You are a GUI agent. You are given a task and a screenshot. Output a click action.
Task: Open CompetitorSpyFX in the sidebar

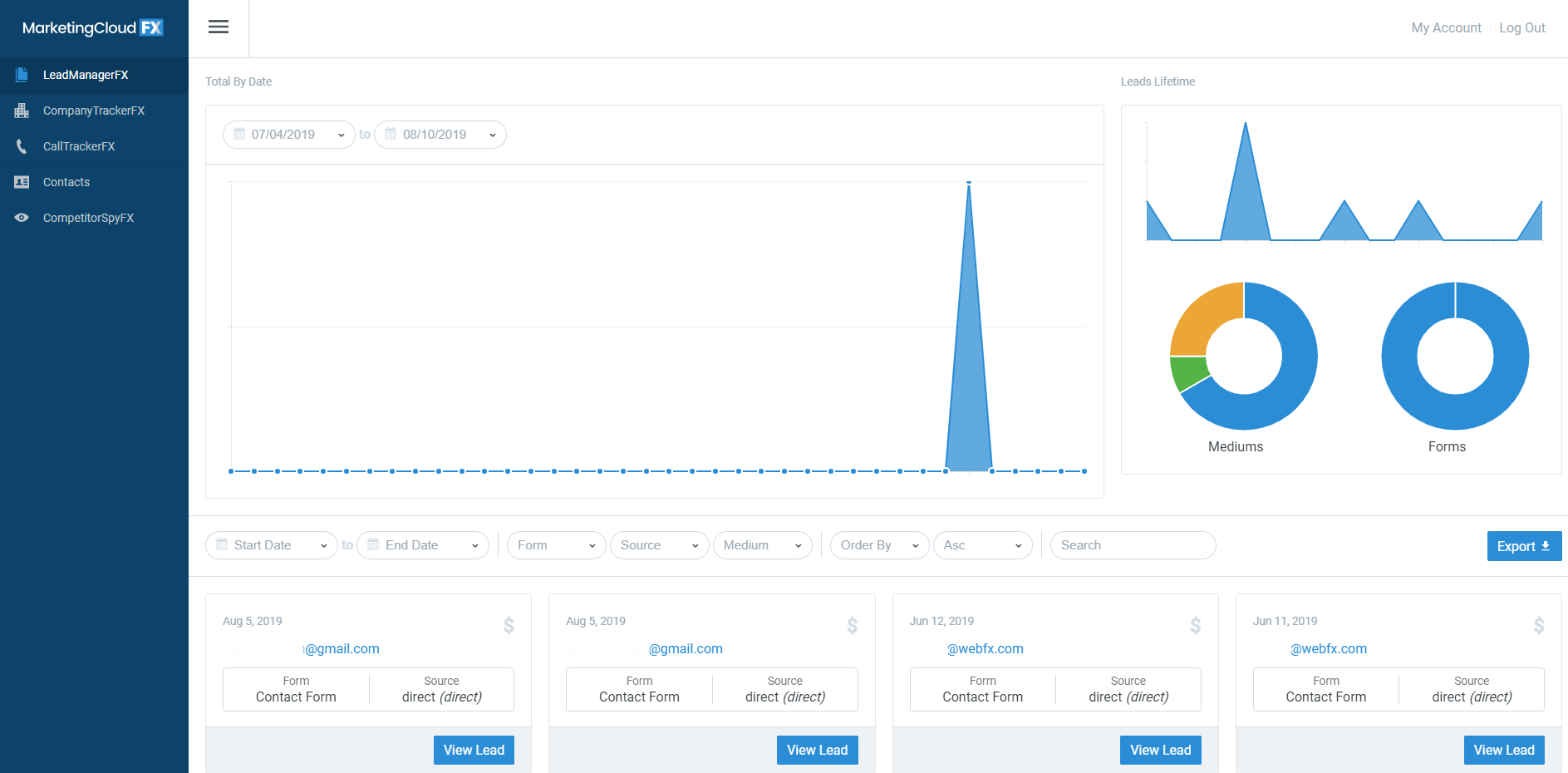(x=94, y=218)
